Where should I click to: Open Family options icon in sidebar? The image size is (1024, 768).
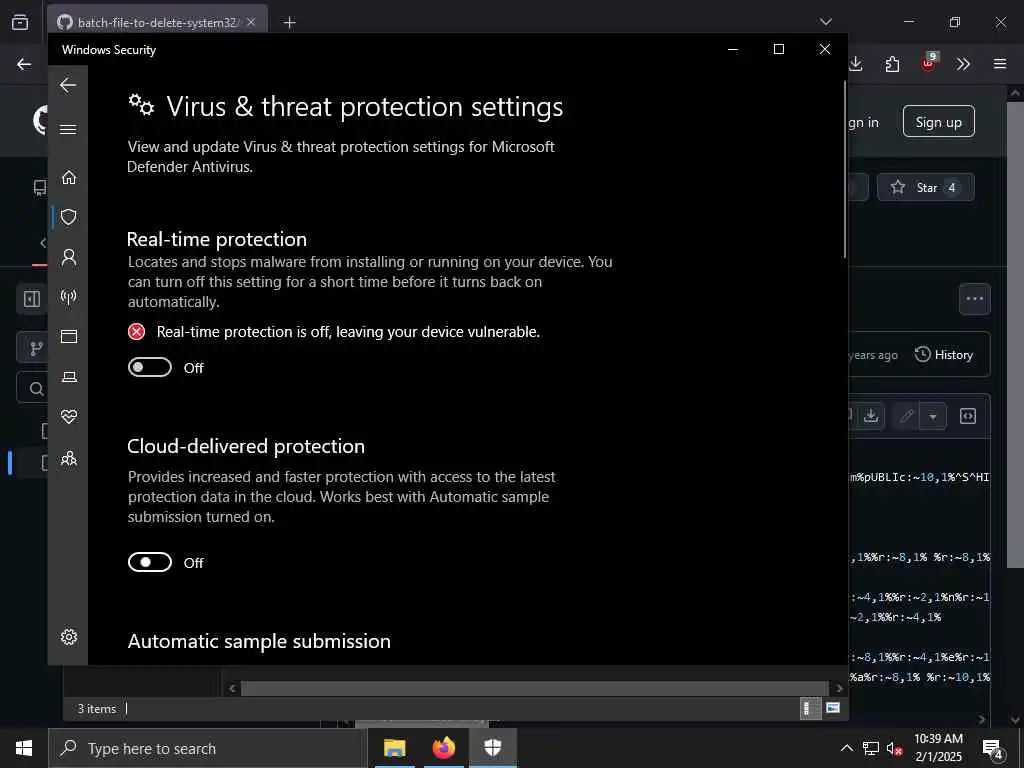[x=69, y=458]
